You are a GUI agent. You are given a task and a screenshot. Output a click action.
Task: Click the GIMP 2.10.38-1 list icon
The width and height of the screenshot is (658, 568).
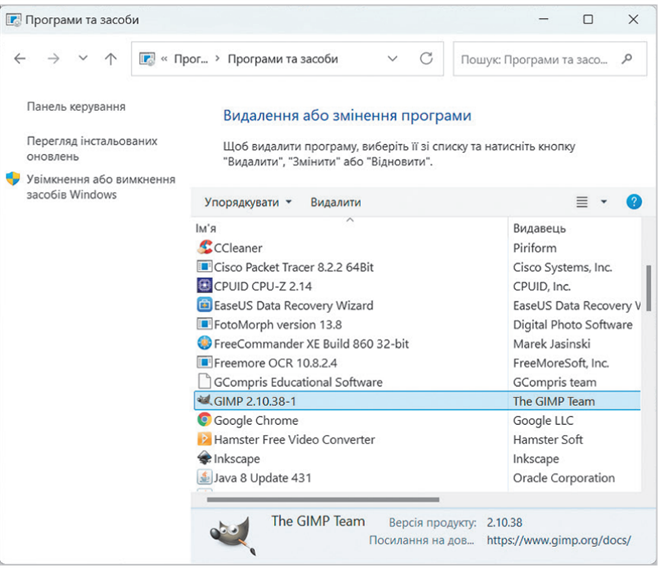[x=204, y=401]
